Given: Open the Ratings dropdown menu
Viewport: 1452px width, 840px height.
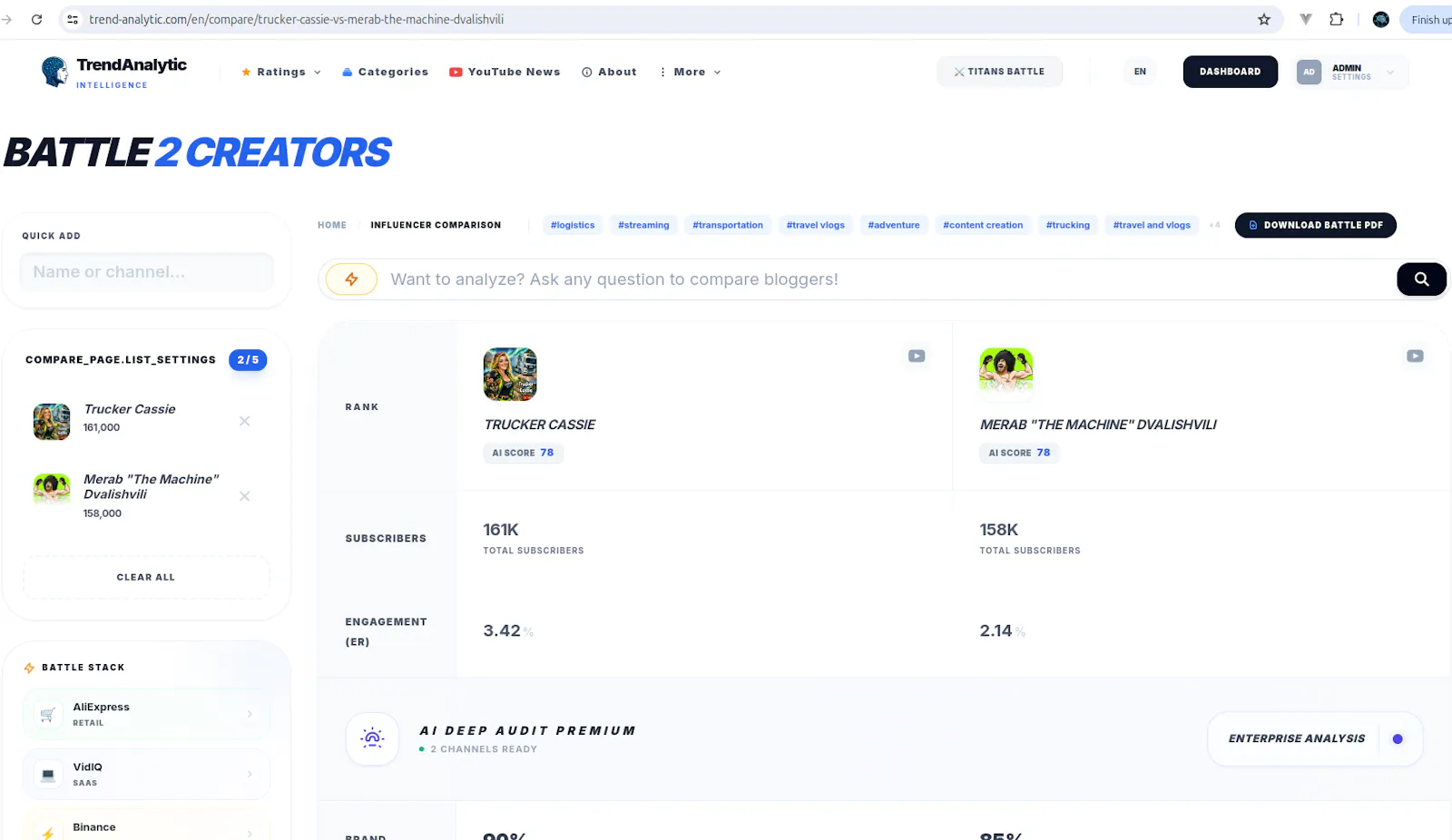Looking at the screenshot, I should pyautogui.click(x=281, y=72).
